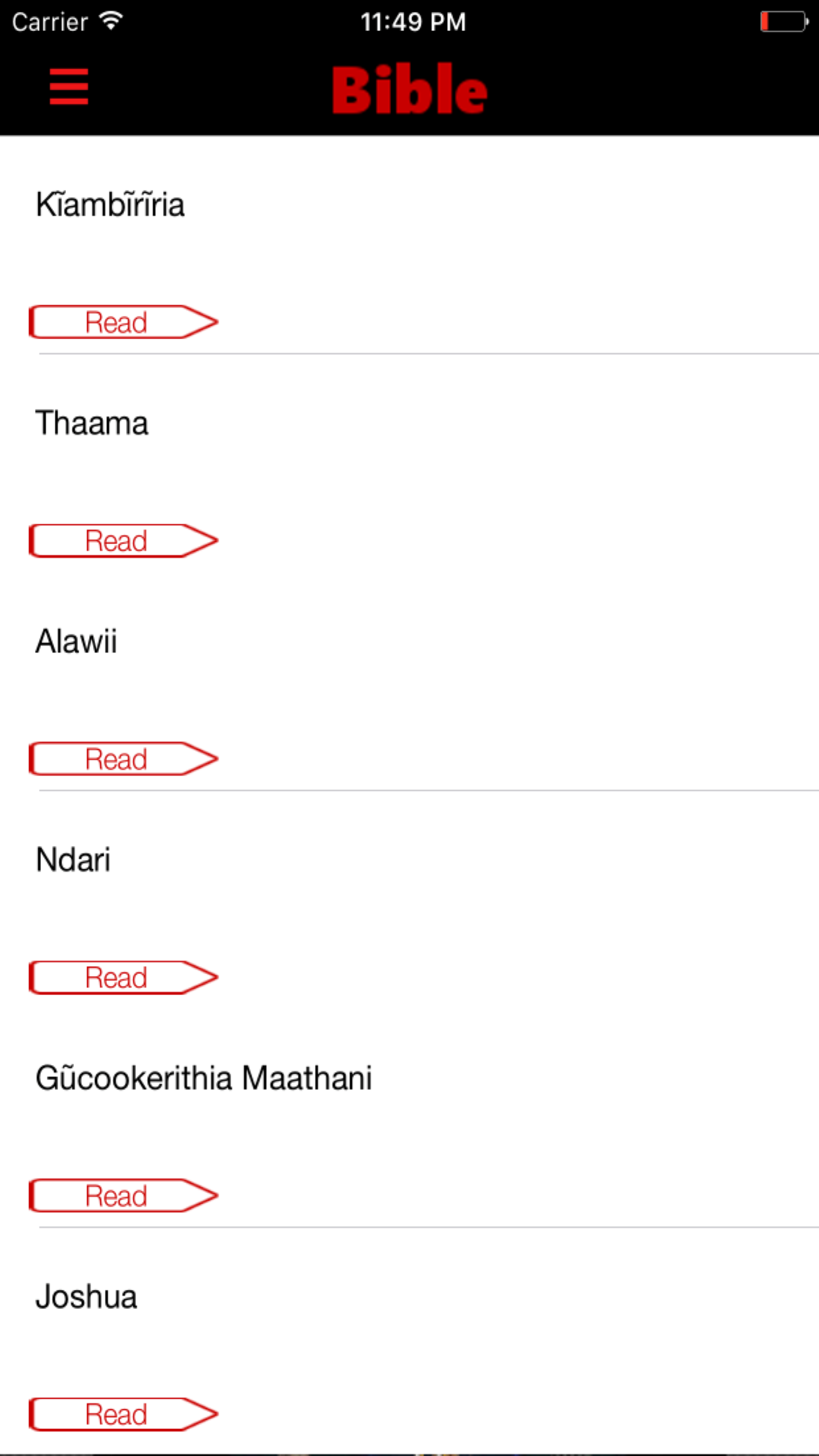The height and width of the screenshot is (1456, 819).
Task: Select the Thaama book entry
Action: click(92, 423)
